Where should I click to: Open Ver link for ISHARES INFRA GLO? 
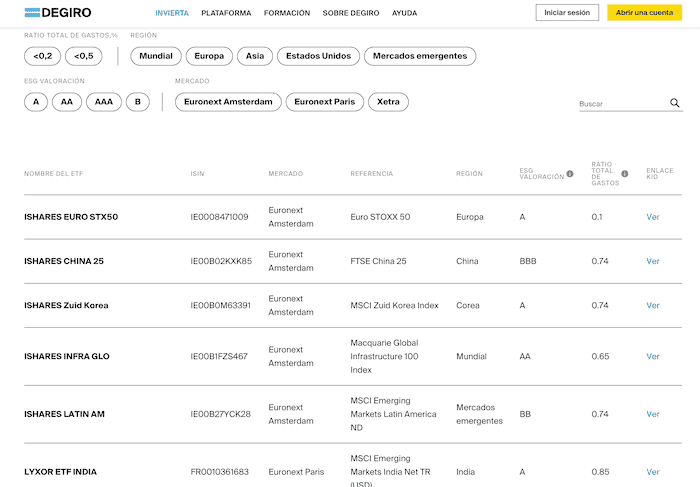[653, 356]
